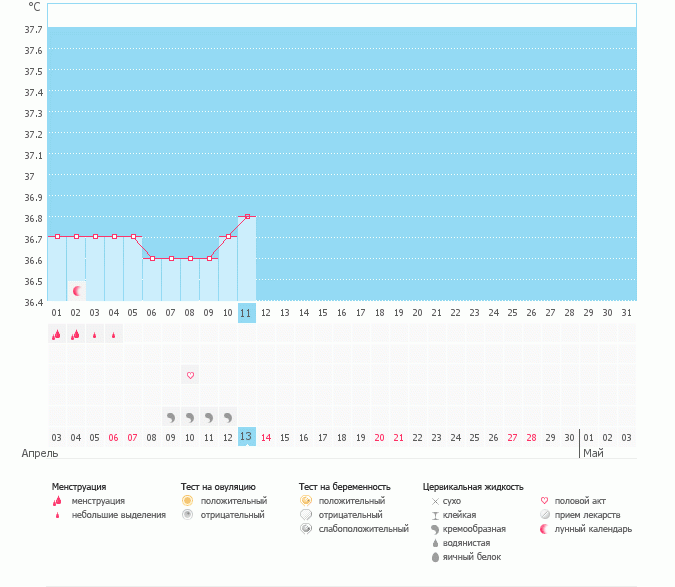
Task: Click the lunar calendar moon icon on cycle day 02
Action: point(76,290)
